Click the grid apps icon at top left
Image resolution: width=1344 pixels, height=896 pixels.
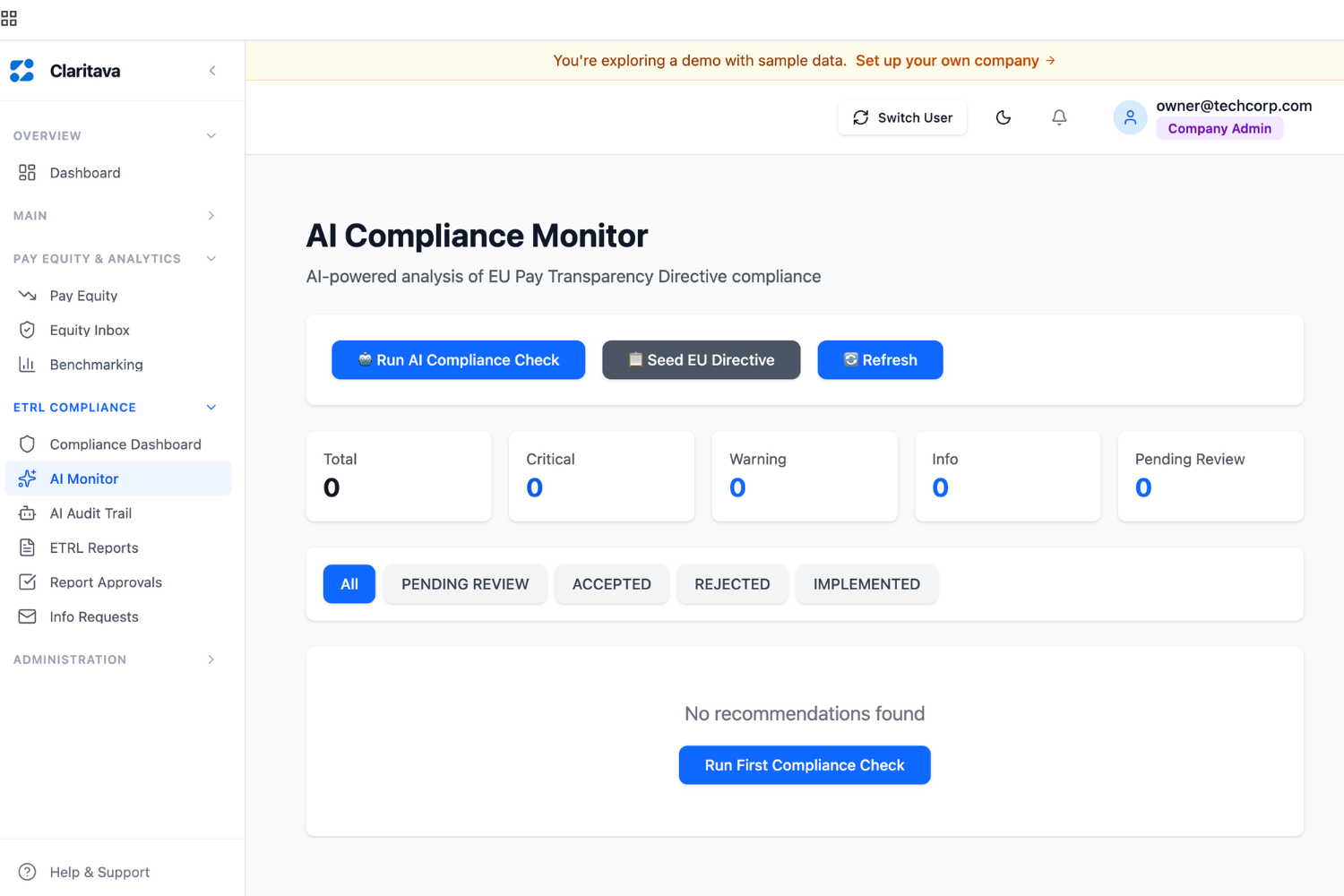pos(9,18)
